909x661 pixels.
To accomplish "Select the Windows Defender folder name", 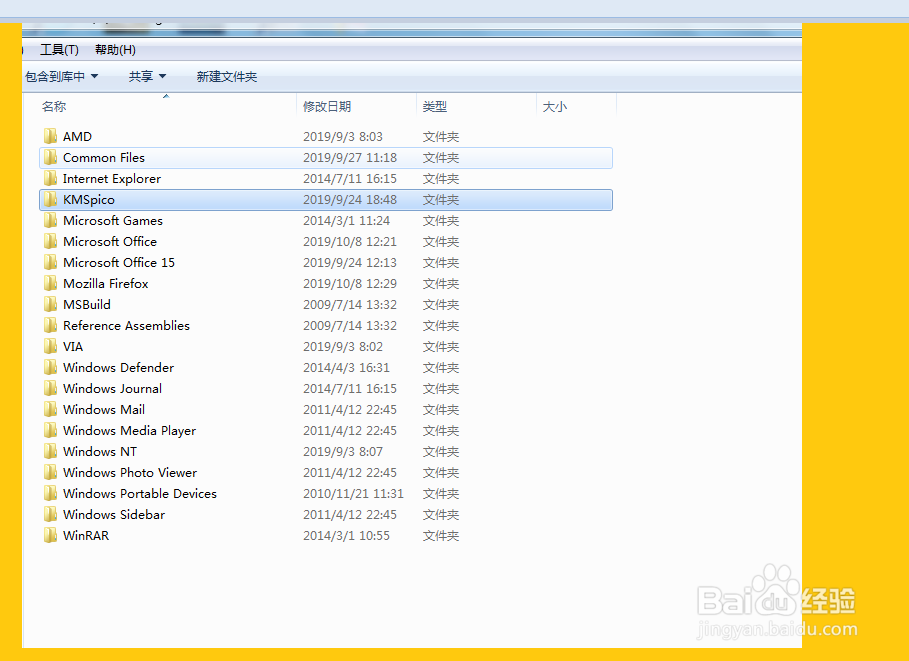I will [118, 368].
